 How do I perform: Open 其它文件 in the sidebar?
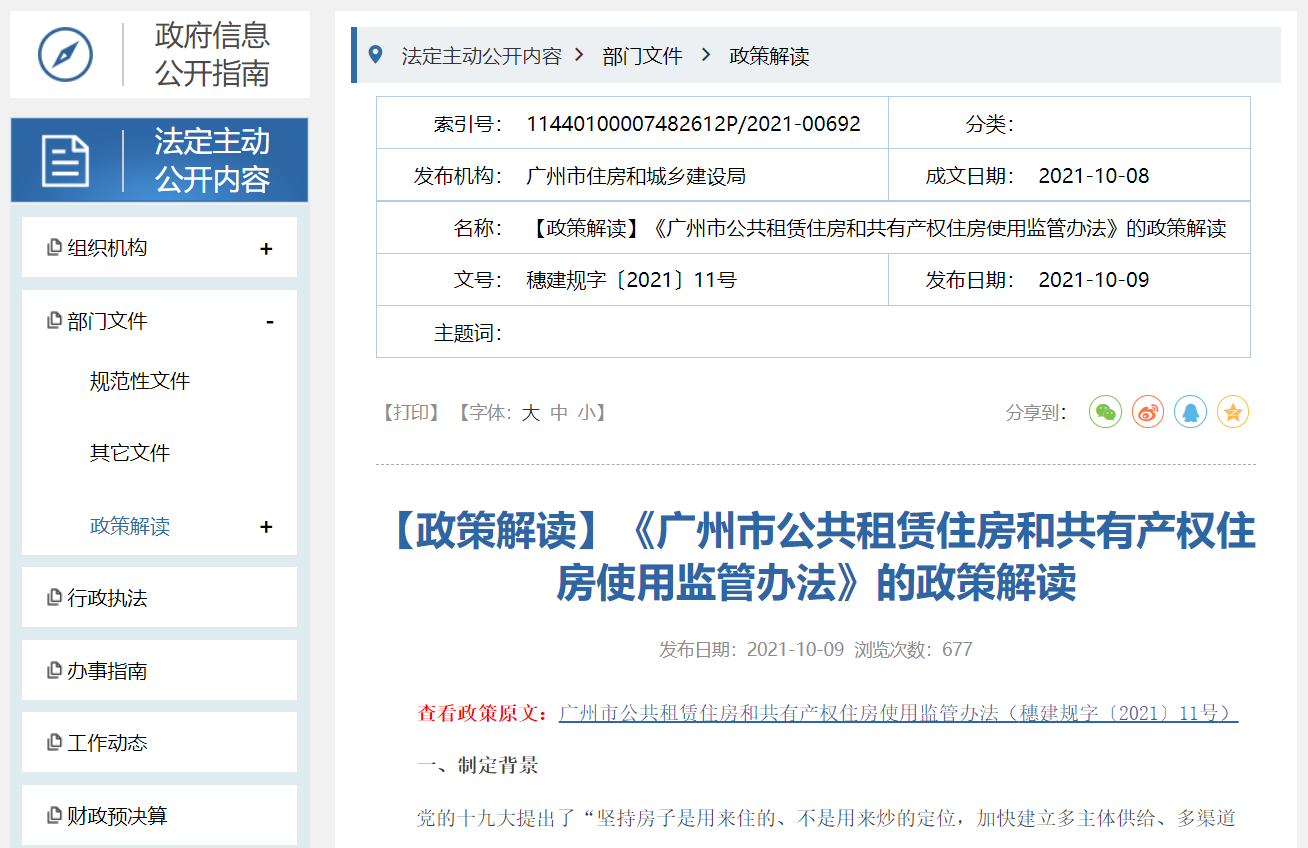point(130,453)
